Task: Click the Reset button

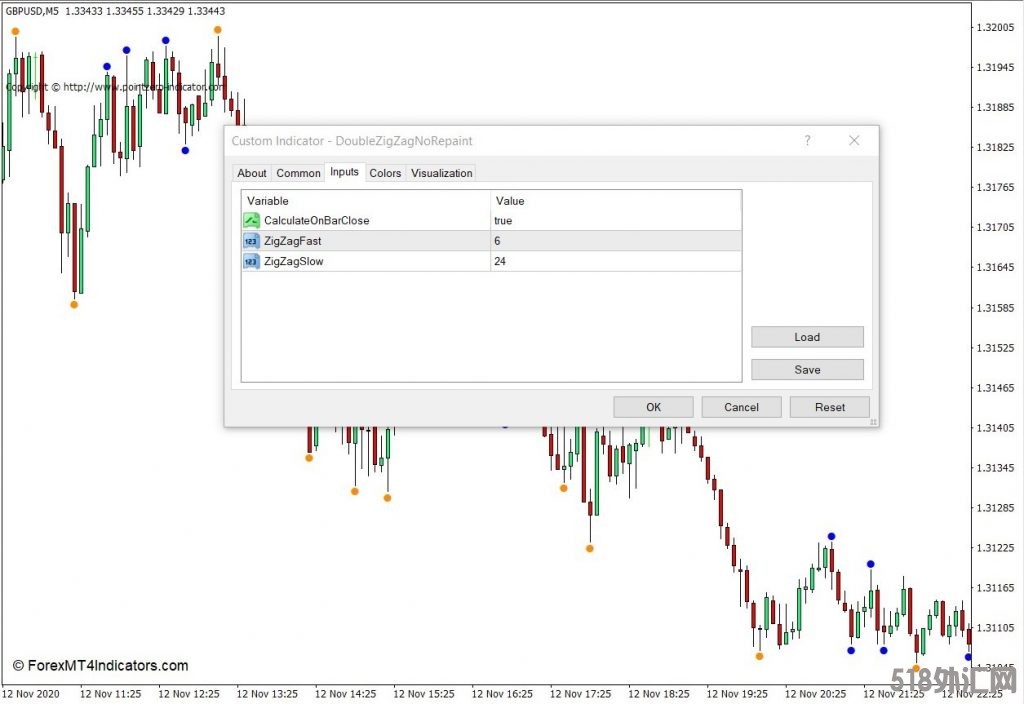Action: [829, 407]
